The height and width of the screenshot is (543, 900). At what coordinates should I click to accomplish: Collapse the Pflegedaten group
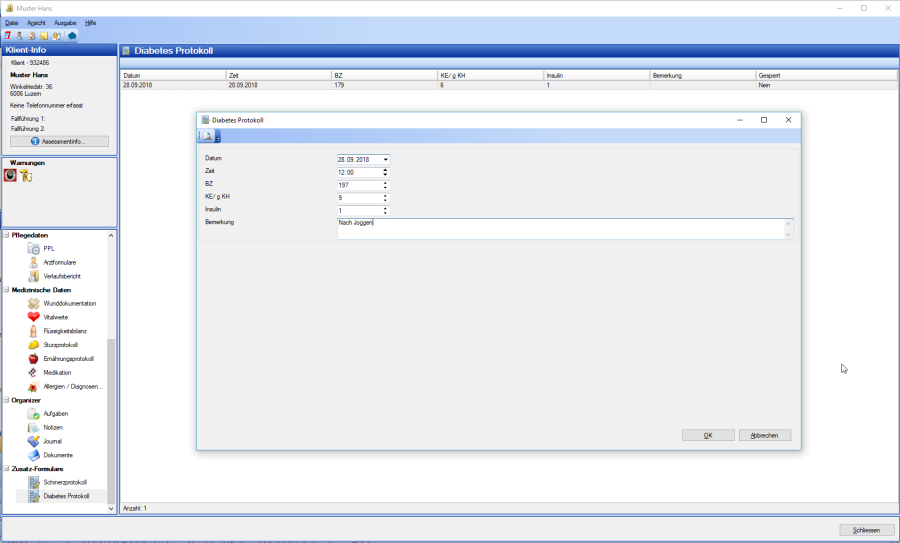pyautogui.click(x=7, y=235)
